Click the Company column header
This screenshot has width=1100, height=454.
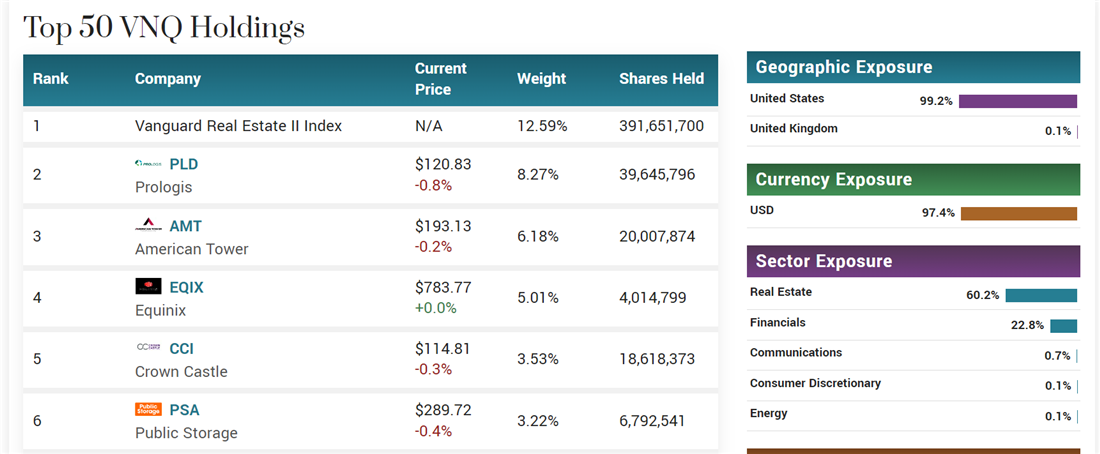coord(168,79)
